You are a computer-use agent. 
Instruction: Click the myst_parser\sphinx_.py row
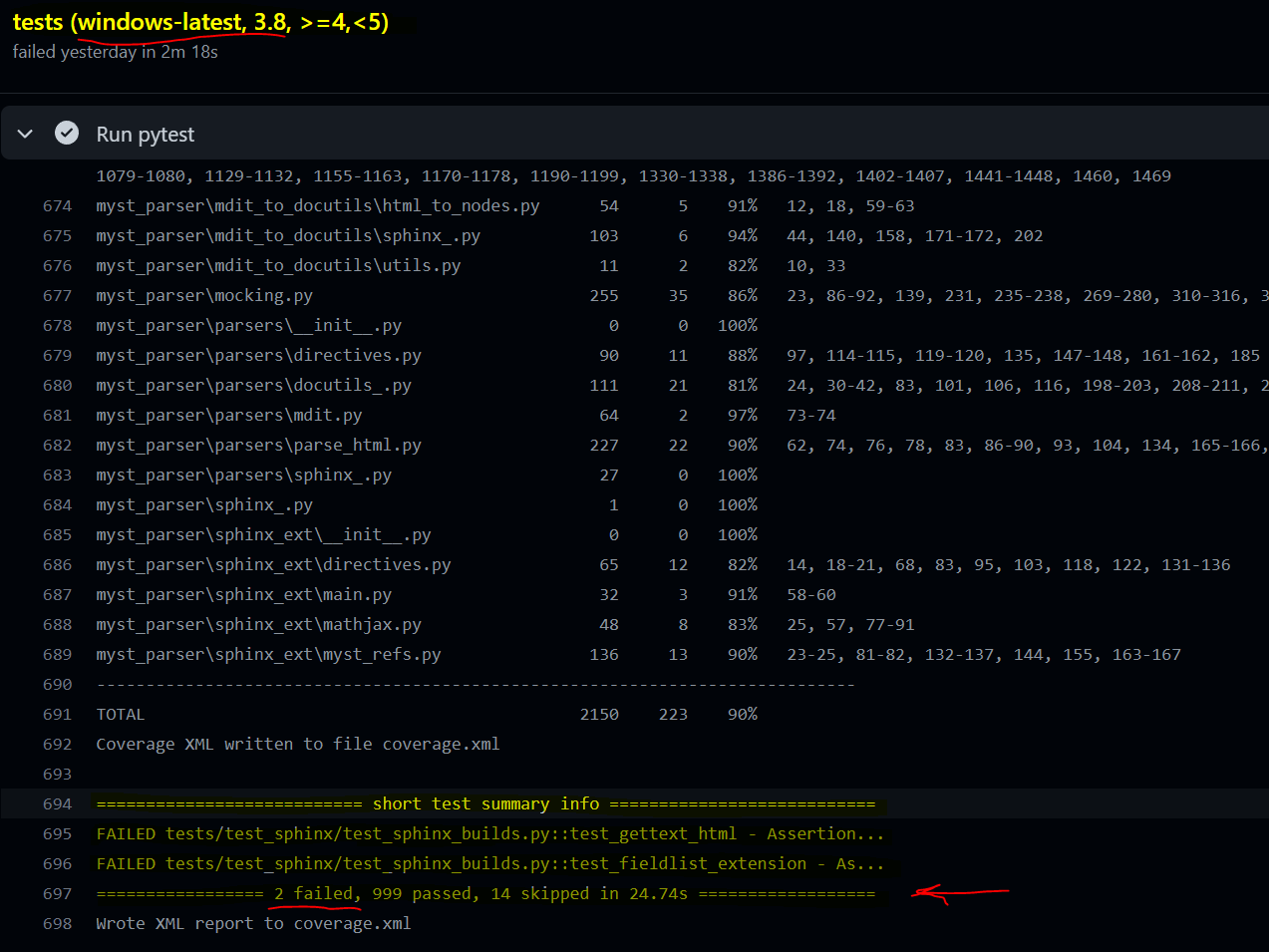pos(634,505)
